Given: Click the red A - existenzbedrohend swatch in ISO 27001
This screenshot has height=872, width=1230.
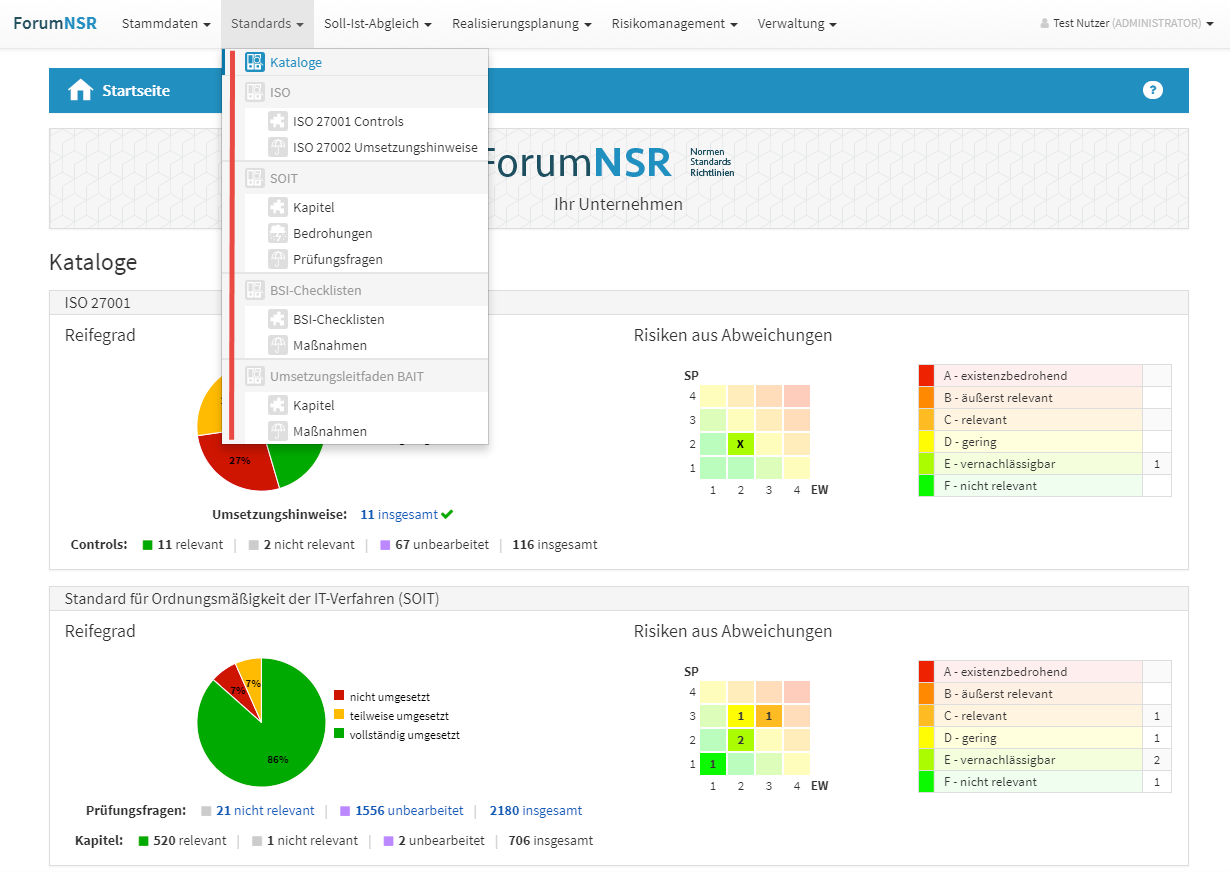Looking at the screenshot, I should (x=926, y=376).
